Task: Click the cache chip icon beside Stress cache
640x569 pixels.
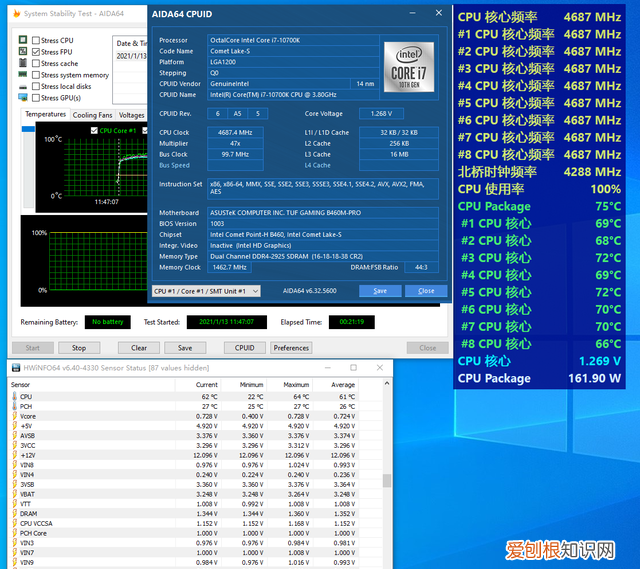Action: pyautogui.click(x=23, y=63)
